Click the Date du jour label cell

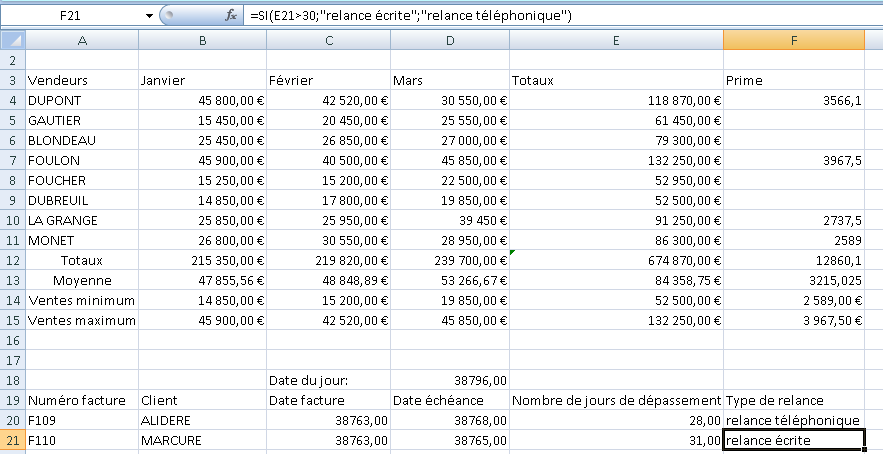pyautogui.click(x=327, y=380)
